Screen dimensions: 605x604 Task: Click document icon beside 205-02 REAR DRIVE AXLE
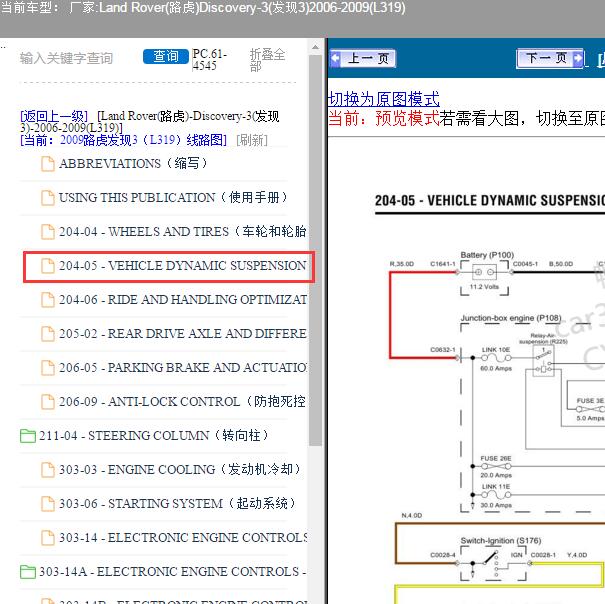point(48,333)
